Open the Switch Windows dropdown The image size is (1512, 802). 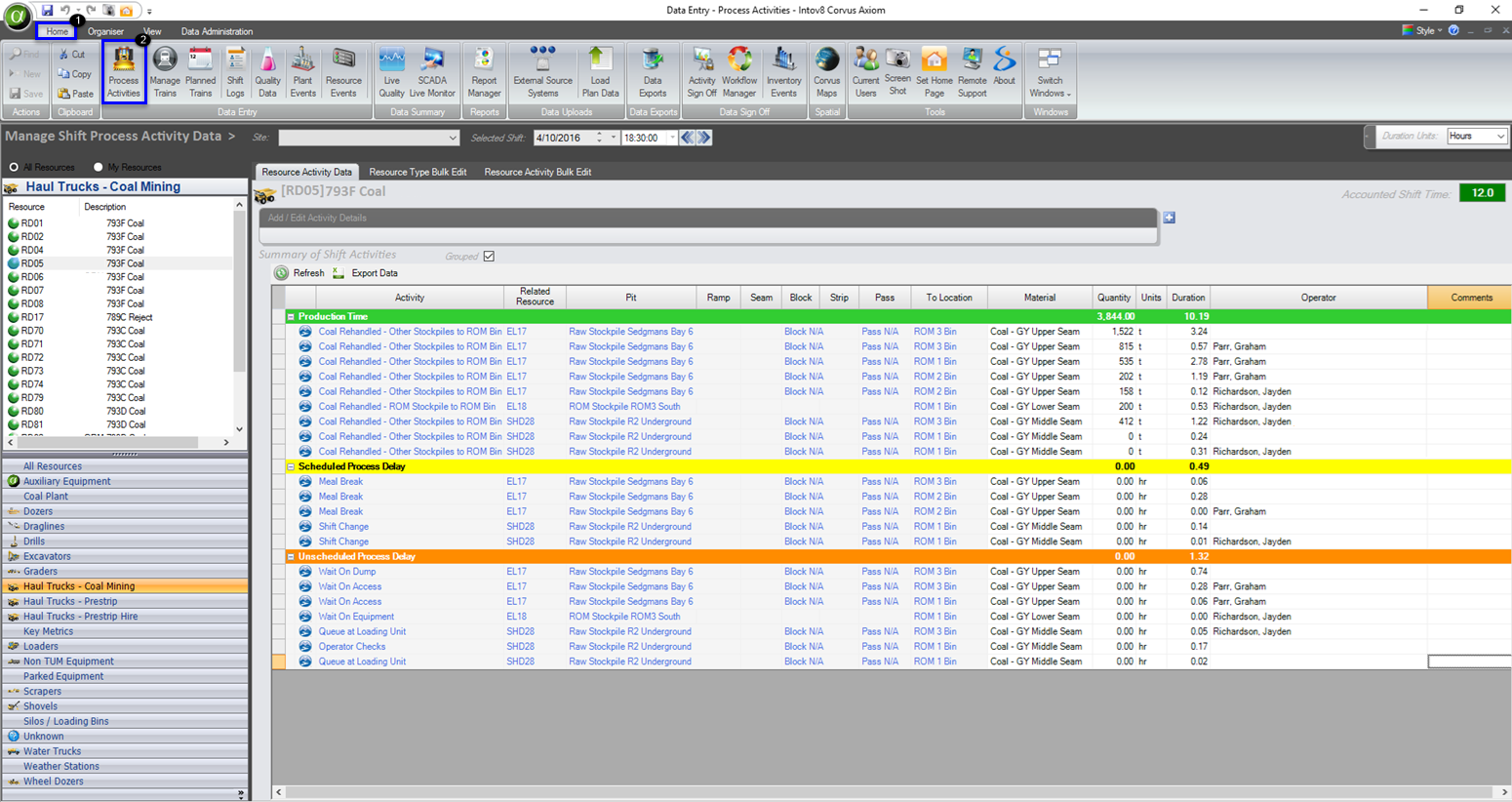point(1050,72)
